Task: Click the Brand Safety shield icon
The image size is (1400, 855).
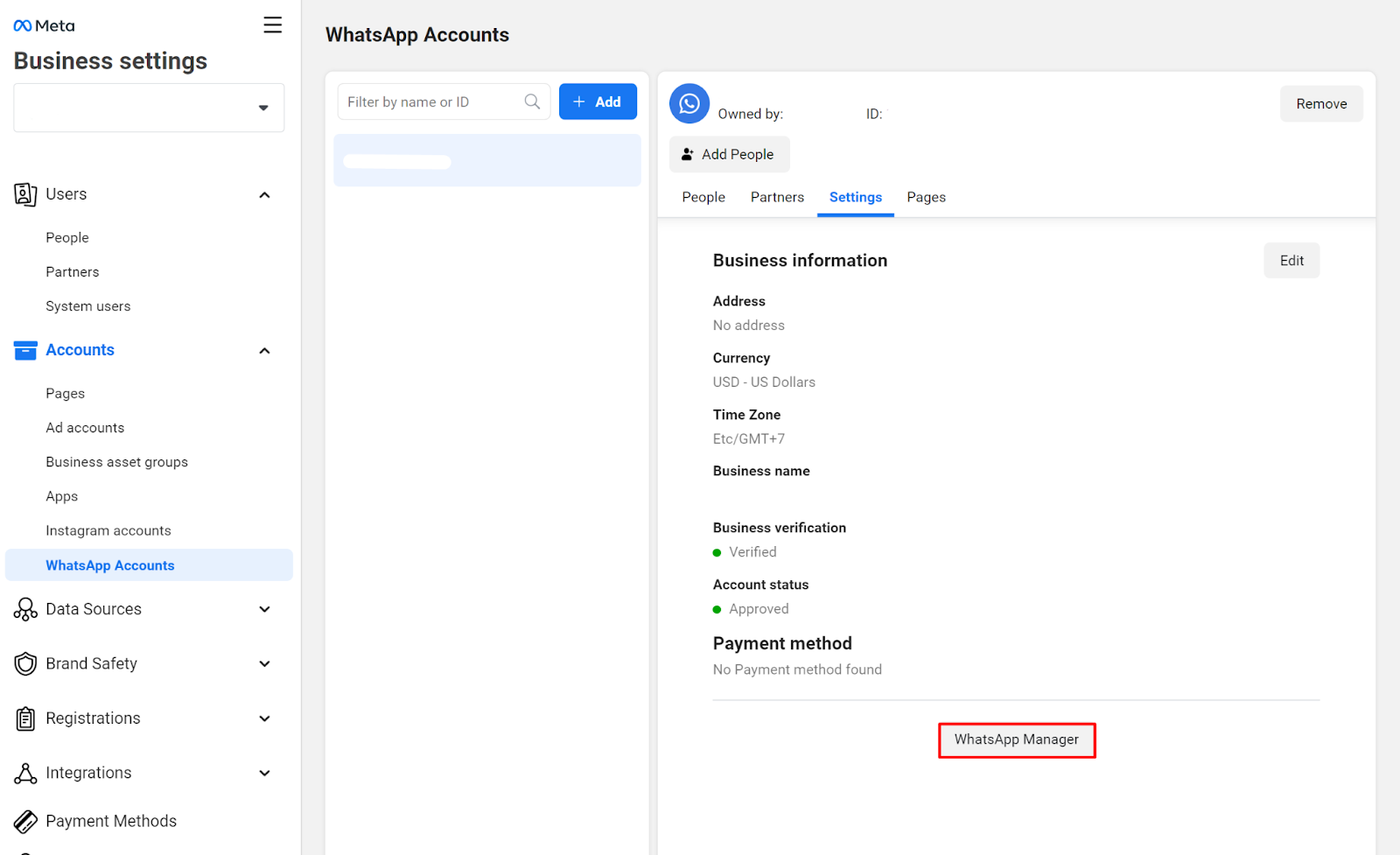Action: pos(25,663)
